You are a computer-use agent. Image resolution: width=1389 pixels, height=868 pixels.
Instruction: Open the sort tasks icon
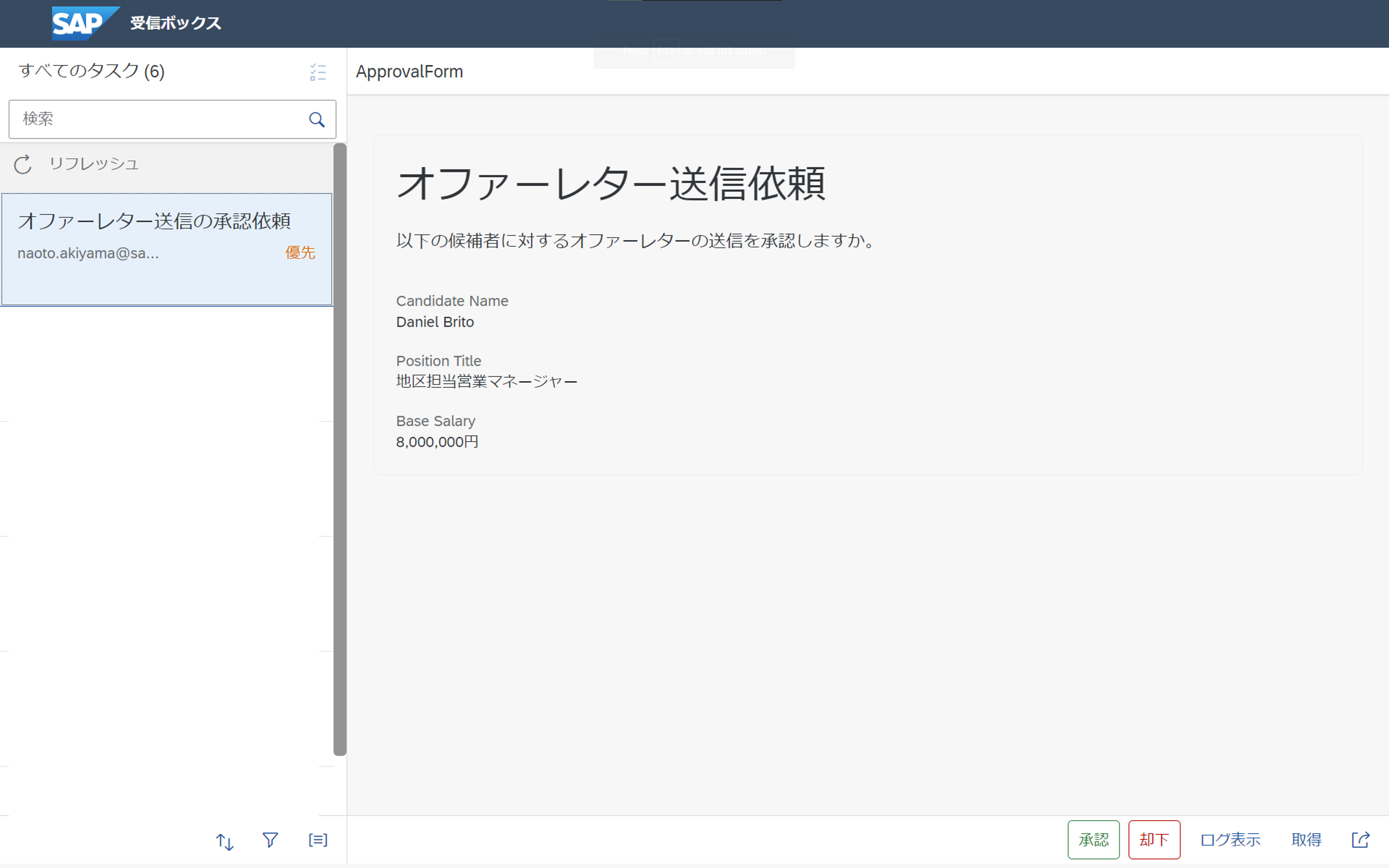click(x=224, y=842)
